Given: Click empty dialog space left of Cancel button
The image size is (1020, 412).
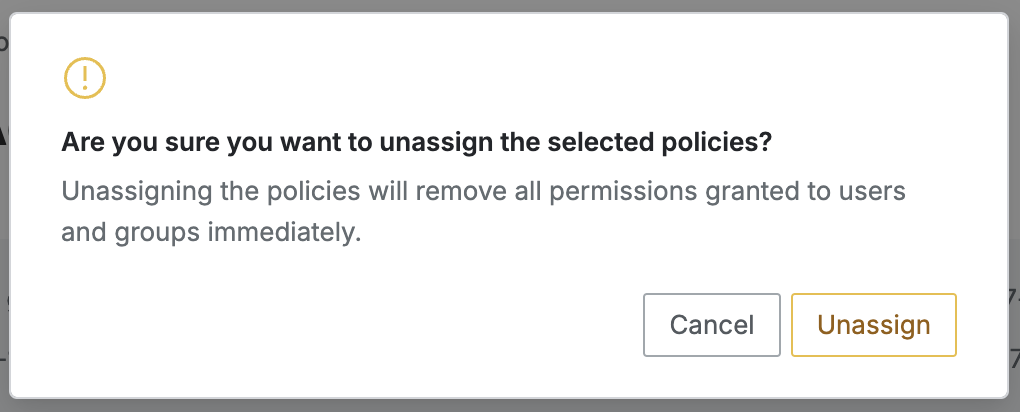Looking at the screenshot, I should coord(350,325).
